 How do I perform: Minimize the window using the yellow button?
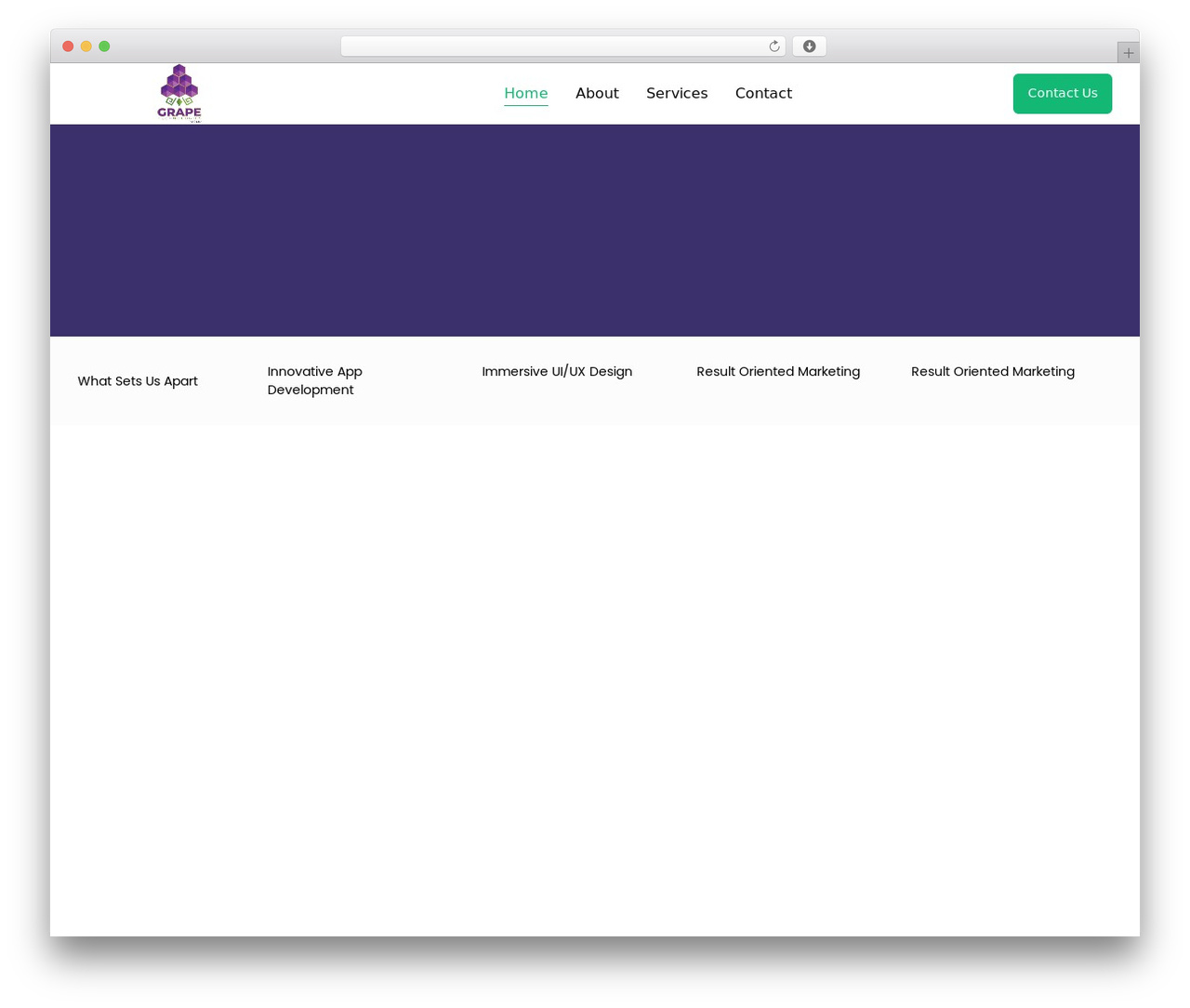86,46
